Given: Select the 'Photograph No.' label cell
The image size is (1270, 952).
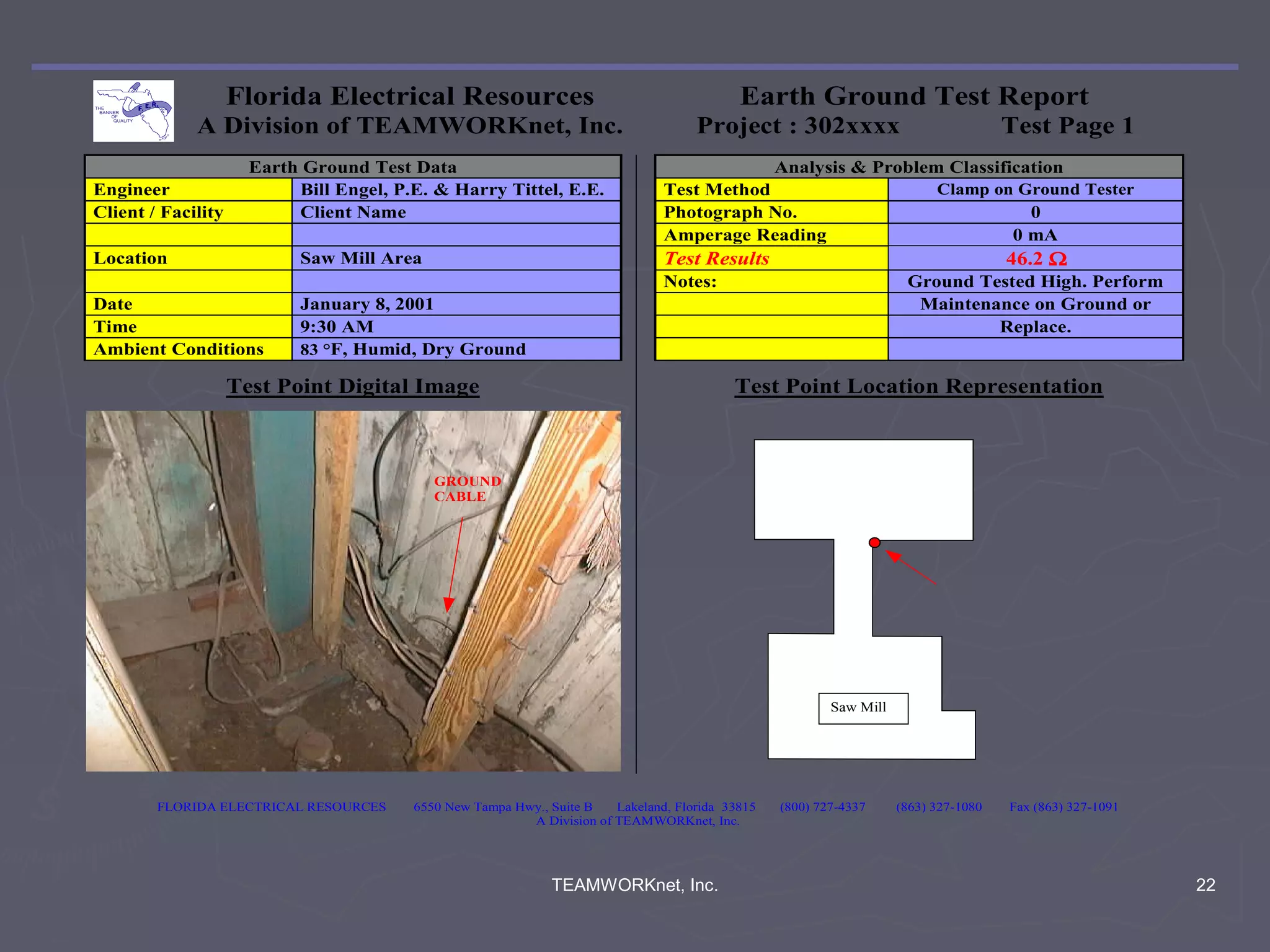Looking at the screenshot, I should (x=772, y=212).
